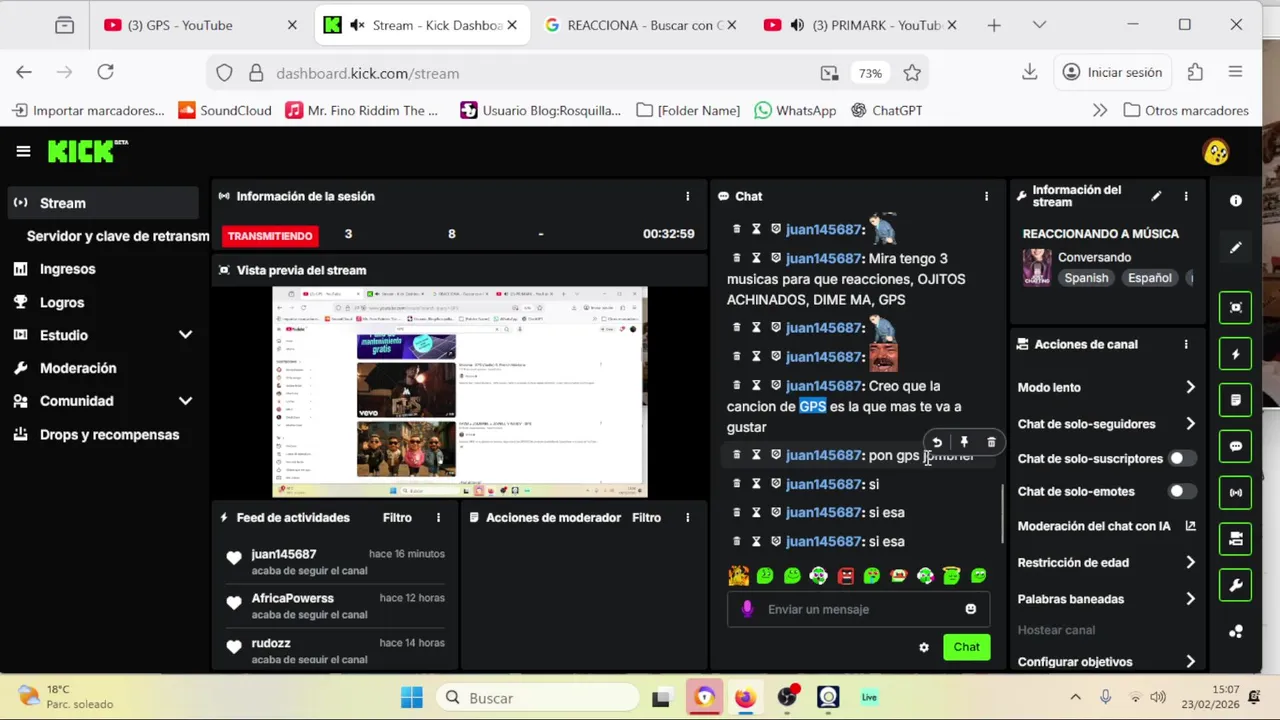
Task: Open Moderación del chat con IA link
Action: point(1106,526)
